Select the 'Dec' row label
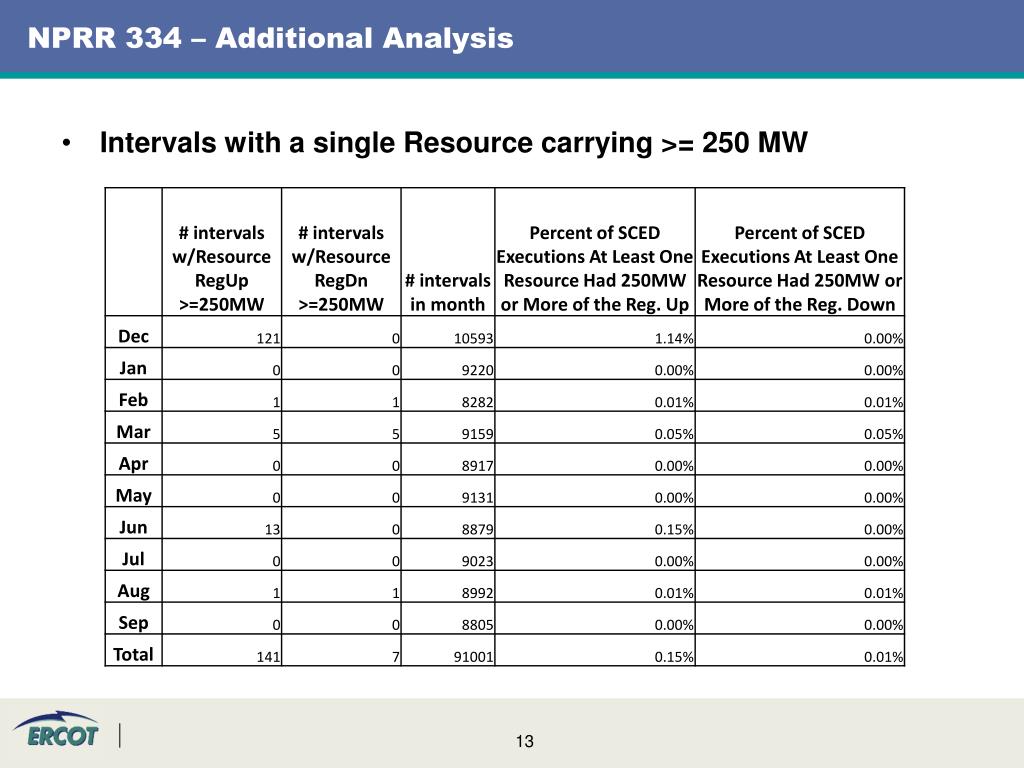The image size is (1024, 768). click(133, 336)
